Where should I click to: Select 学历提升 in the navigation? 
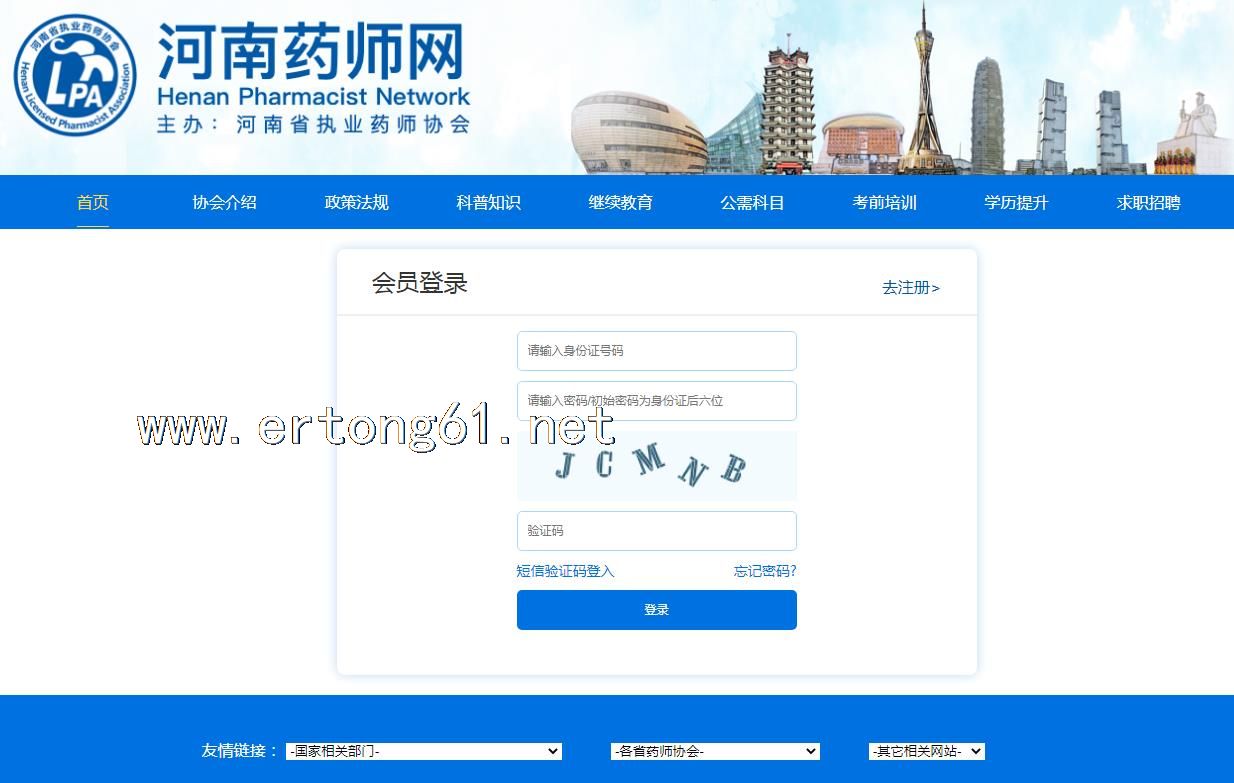click(x=1017, y=203)
